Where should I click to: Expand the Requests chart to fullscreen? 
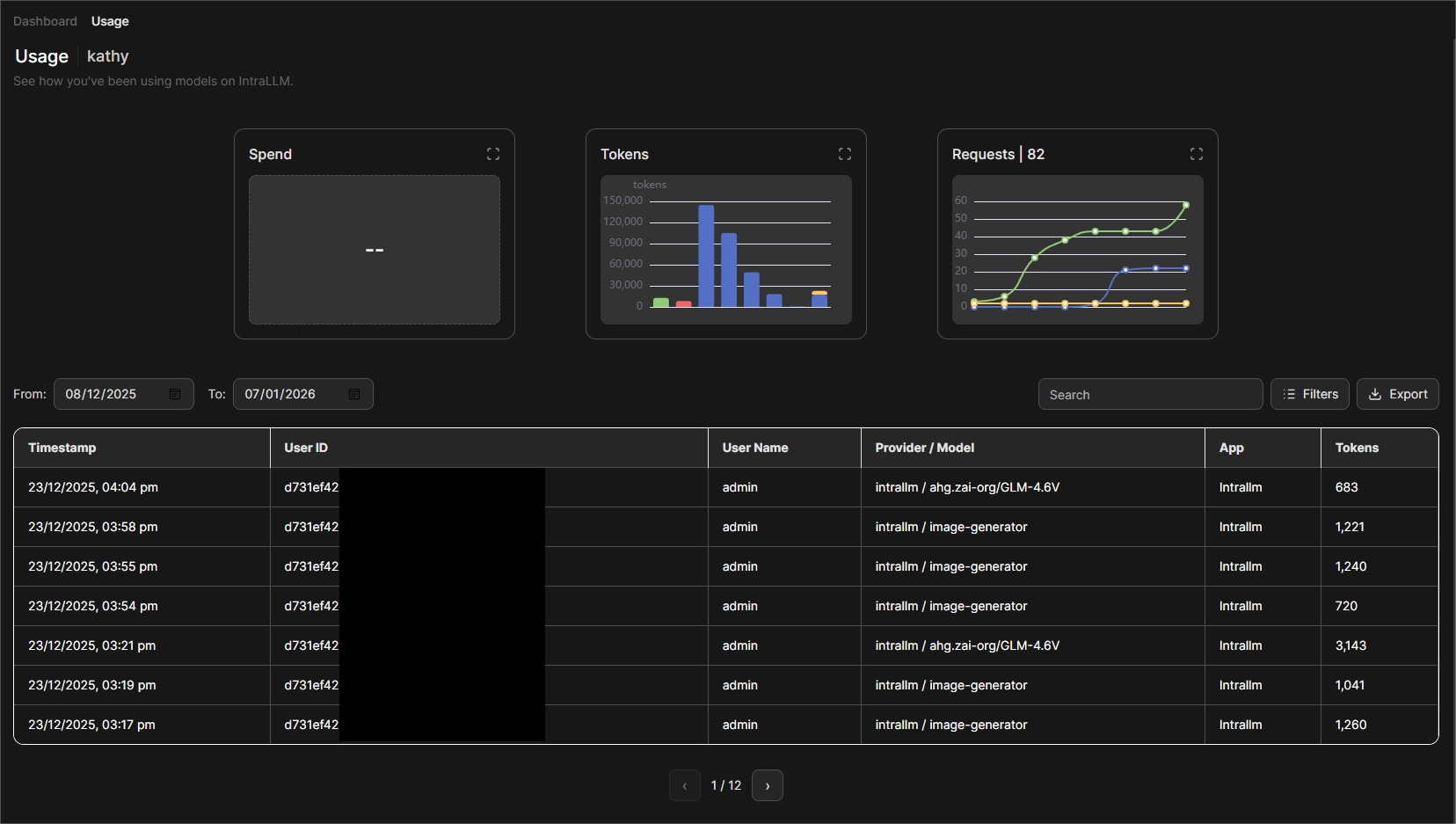point(1197,154)
